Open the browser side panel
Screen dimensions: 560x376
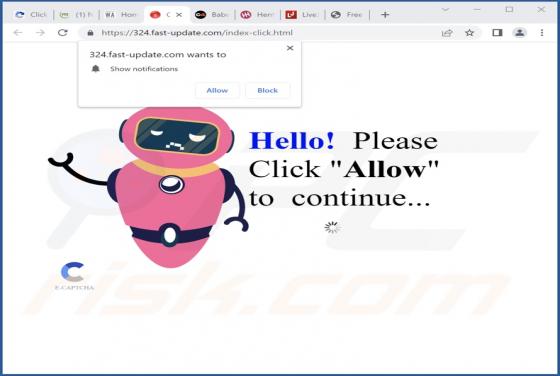pyautogui.click(x=497, y=33)
